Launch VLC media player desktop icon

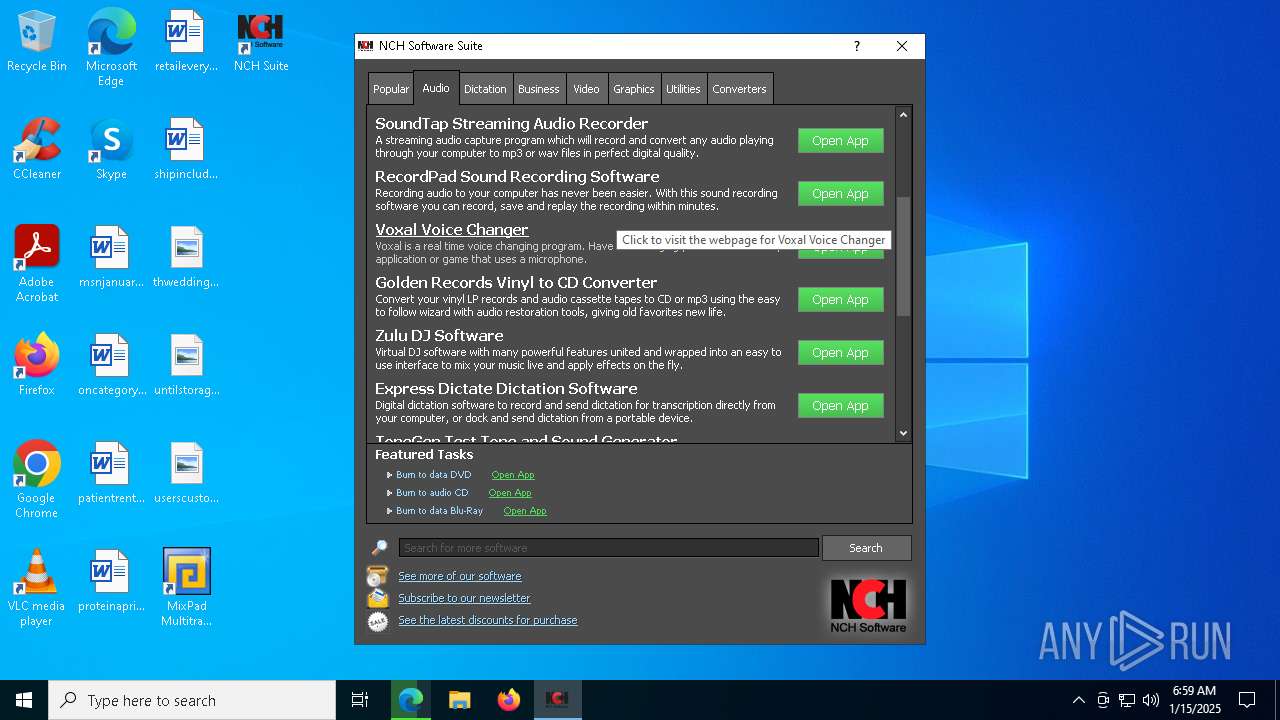pyautogui.click(x=36, y=589)
